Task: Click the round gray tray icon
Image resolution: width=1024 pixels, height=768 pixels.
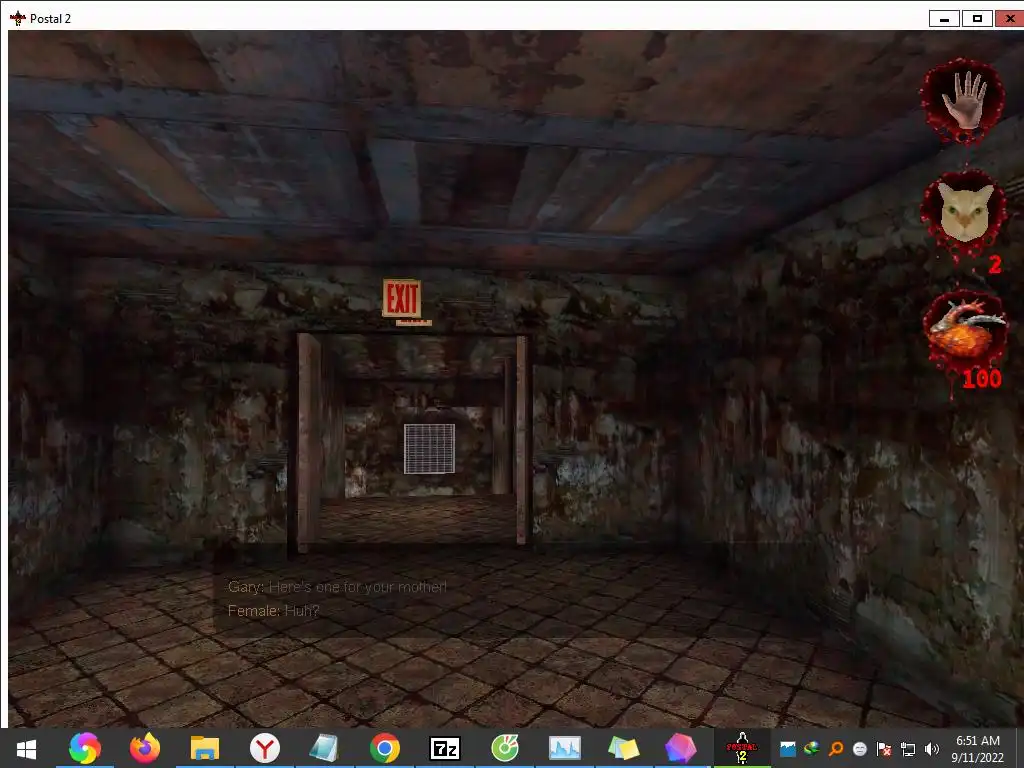Action: (x=859, y=749)
